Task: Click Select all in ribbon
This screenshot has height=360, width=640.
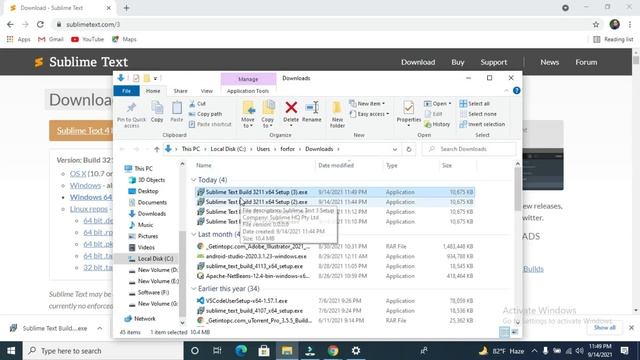Action: [474, 104]
